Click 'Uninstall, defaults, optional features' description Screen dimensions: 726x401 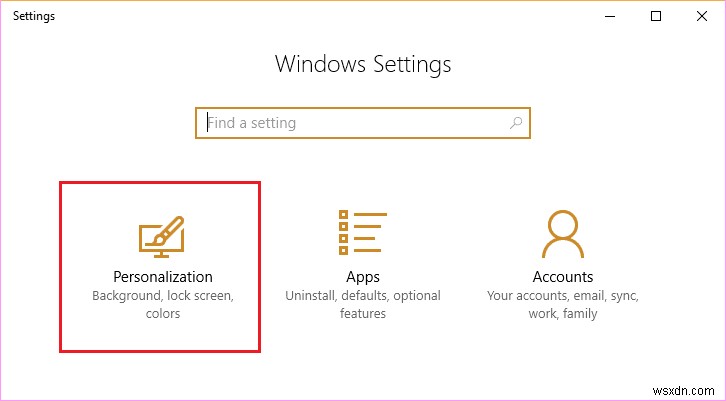362,305
